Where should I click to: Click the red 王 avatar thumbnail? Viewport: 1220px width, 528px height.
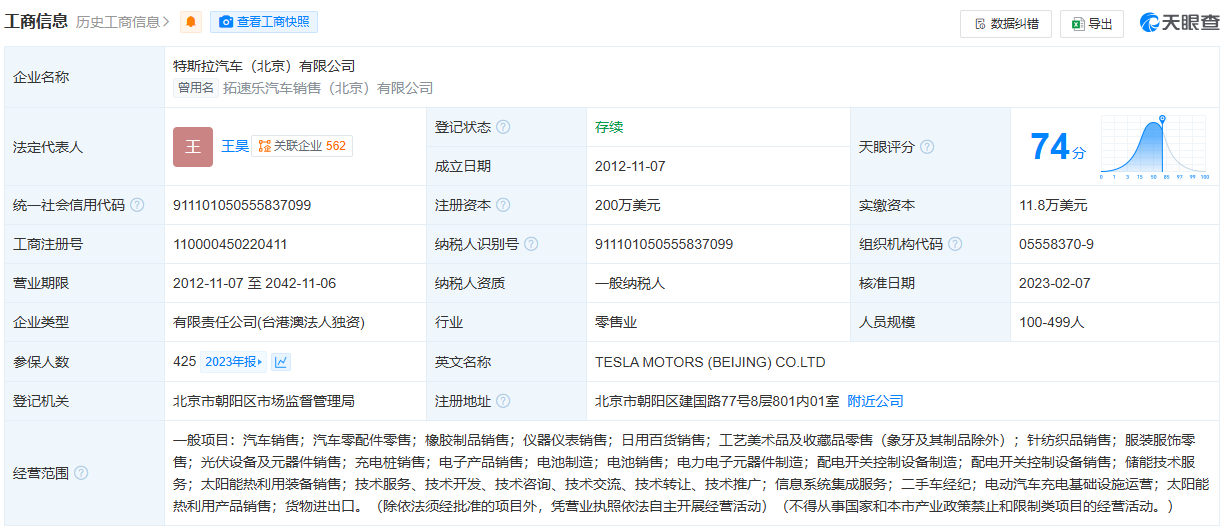click(193, 146)
